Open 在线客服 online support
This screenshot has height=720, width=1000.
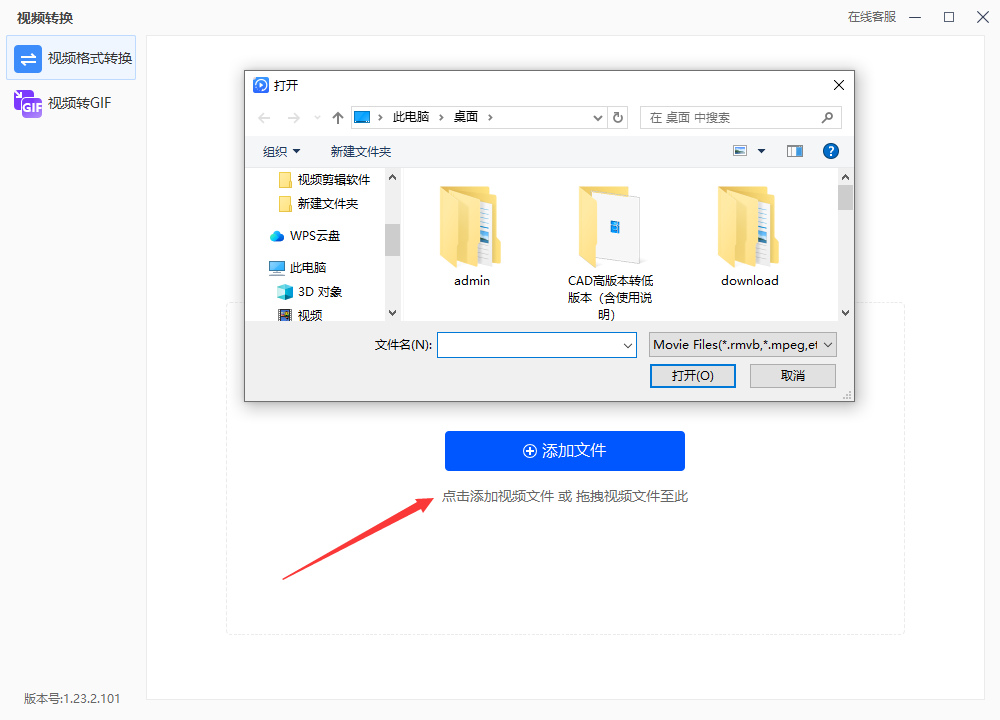tap(871, 17)
